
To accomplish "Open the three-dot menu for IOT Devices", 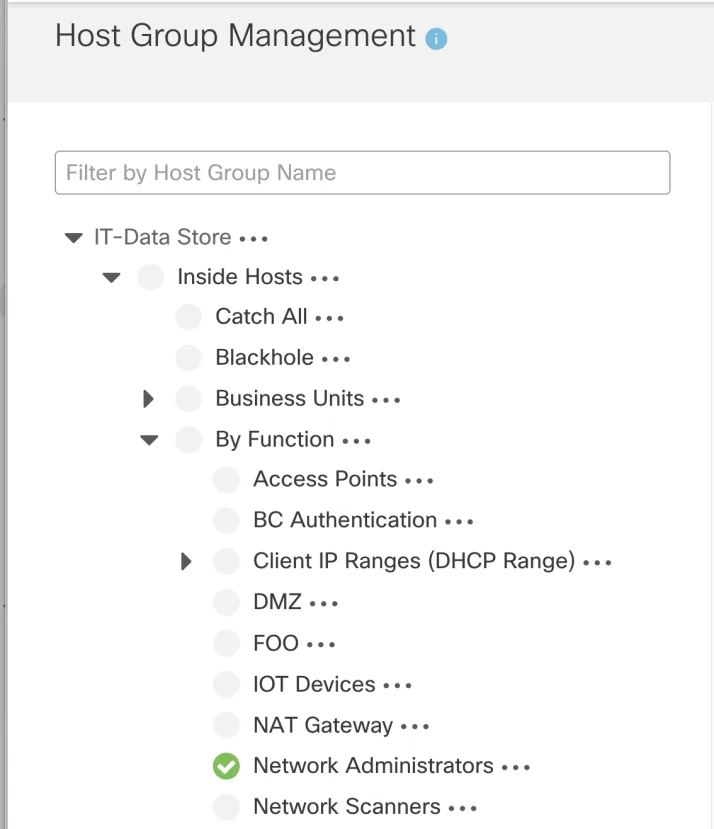I will [397, 686].
